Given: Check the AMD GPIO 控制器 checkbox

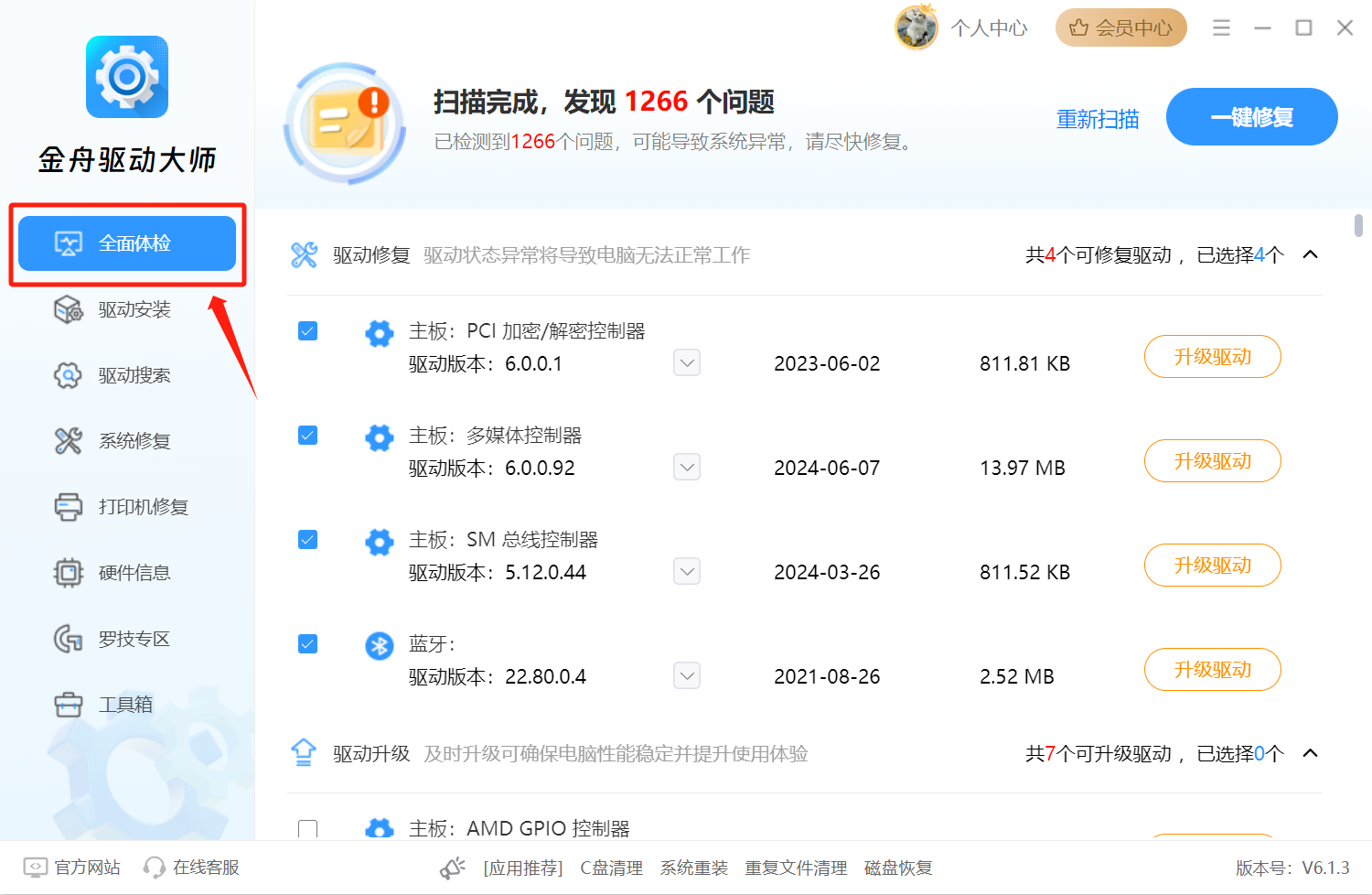Looking at the screenshot, I should 308,829.
